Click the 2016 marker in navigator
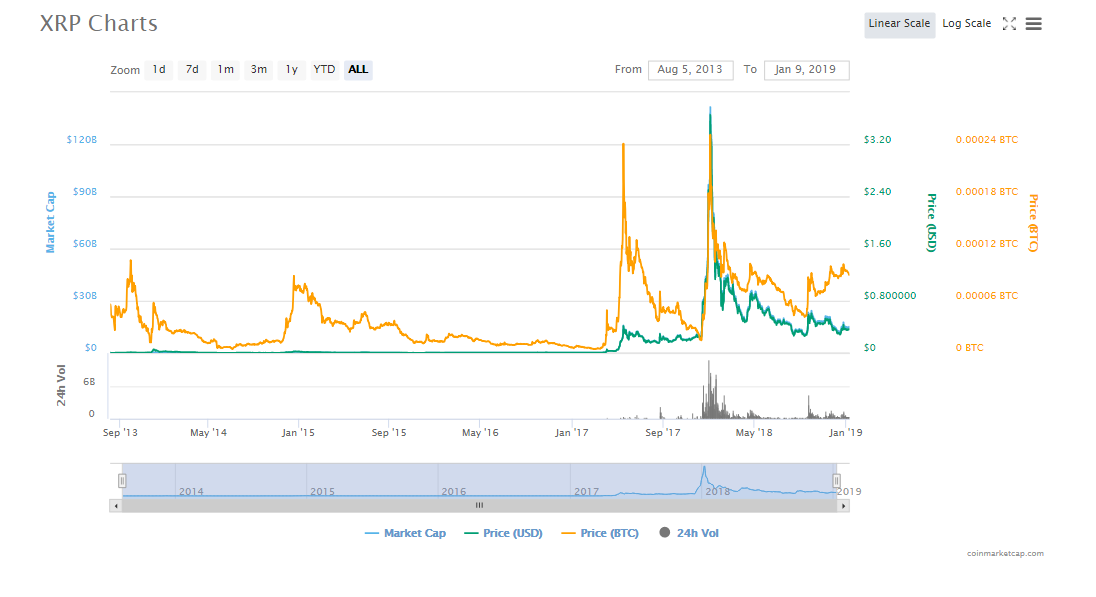1096x597 pixels. (454, 491)
